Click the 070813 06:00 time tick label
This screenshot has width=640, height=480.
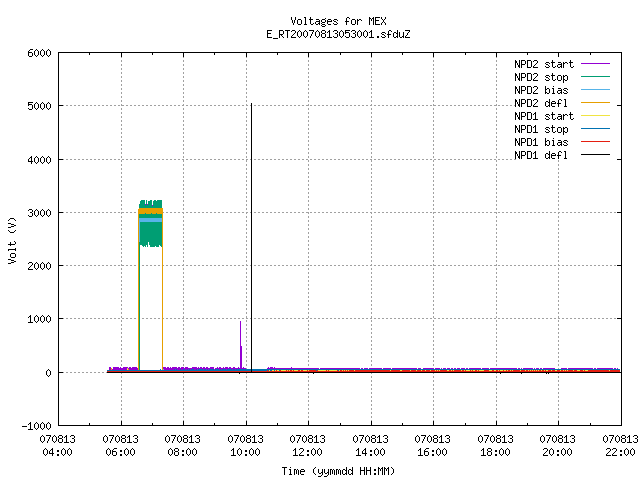click(120, 445)
